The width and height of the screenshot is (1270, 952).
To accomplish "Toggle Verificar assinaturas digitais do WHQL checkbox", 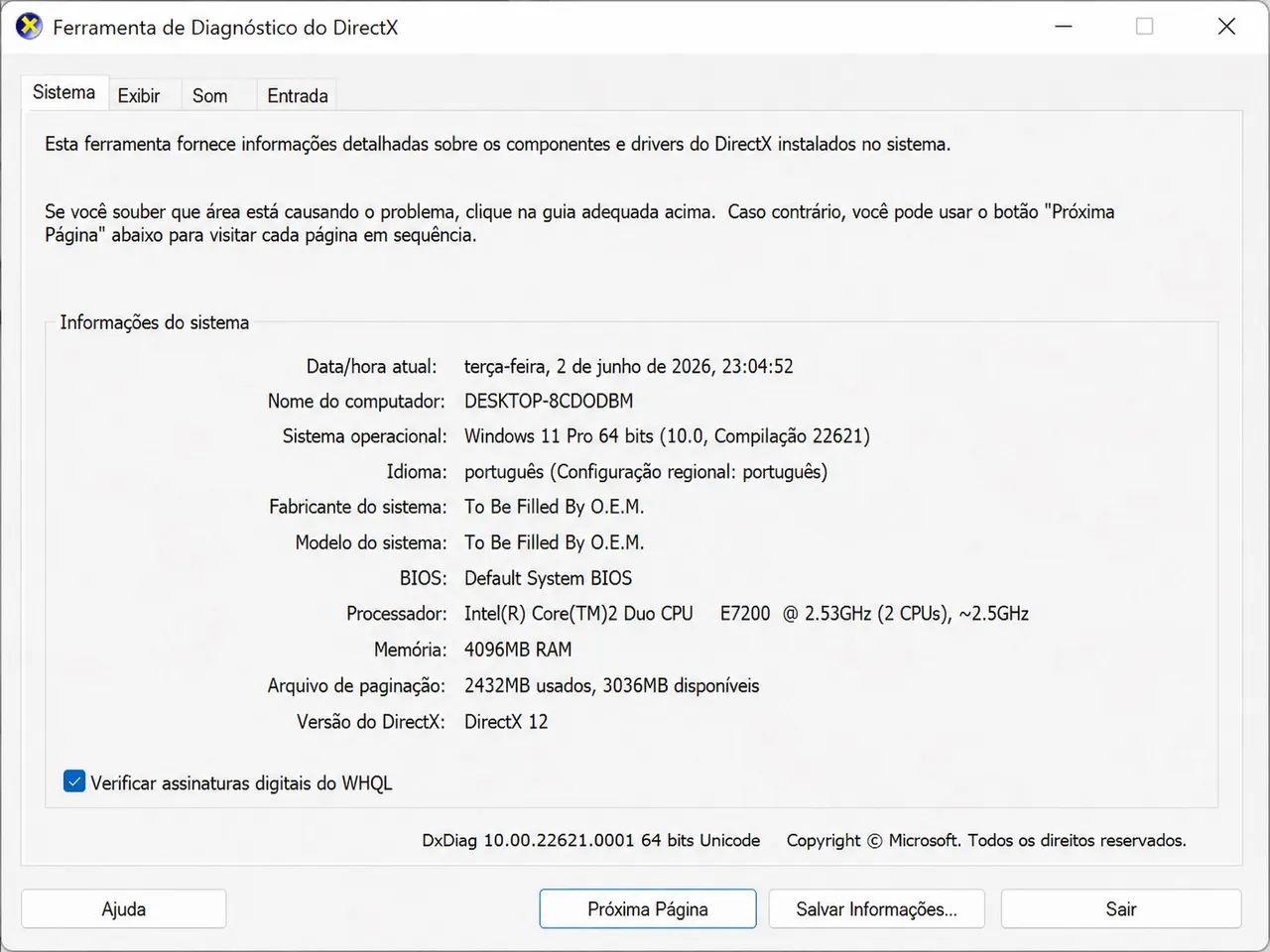I will [74, 781].
